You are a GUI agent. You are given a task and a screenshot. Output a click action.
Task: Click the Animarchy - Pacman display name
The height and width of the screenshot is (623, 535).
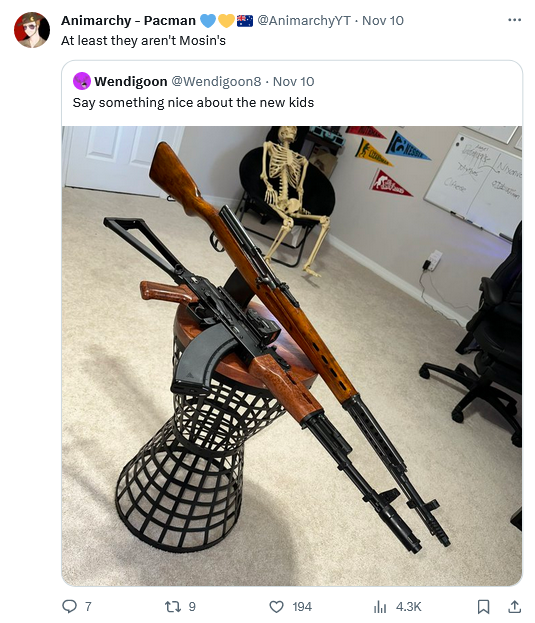[128, 20]
